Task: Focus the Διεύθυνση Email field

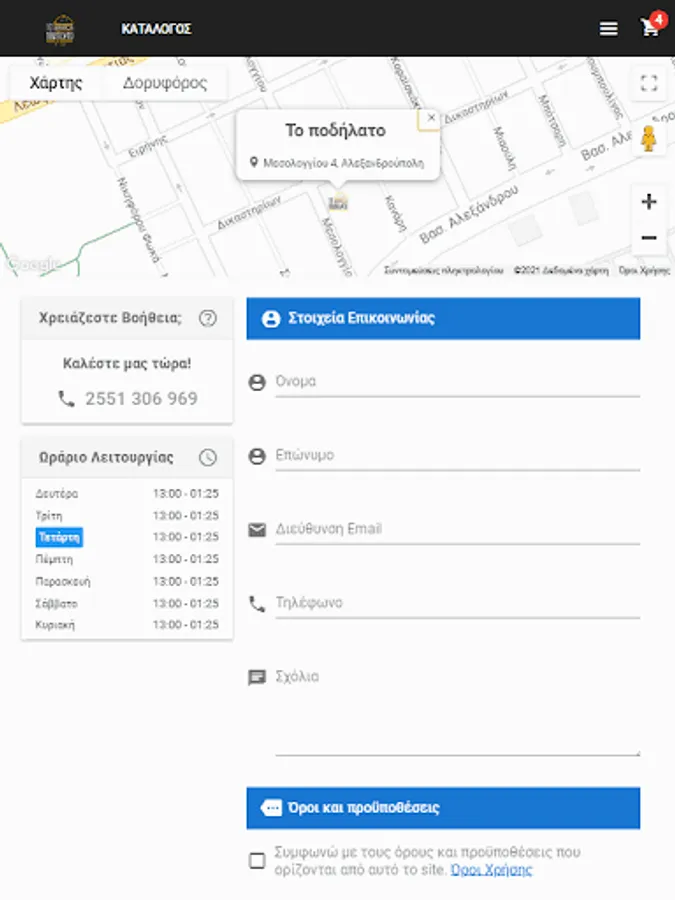Action: pos(457,529)
